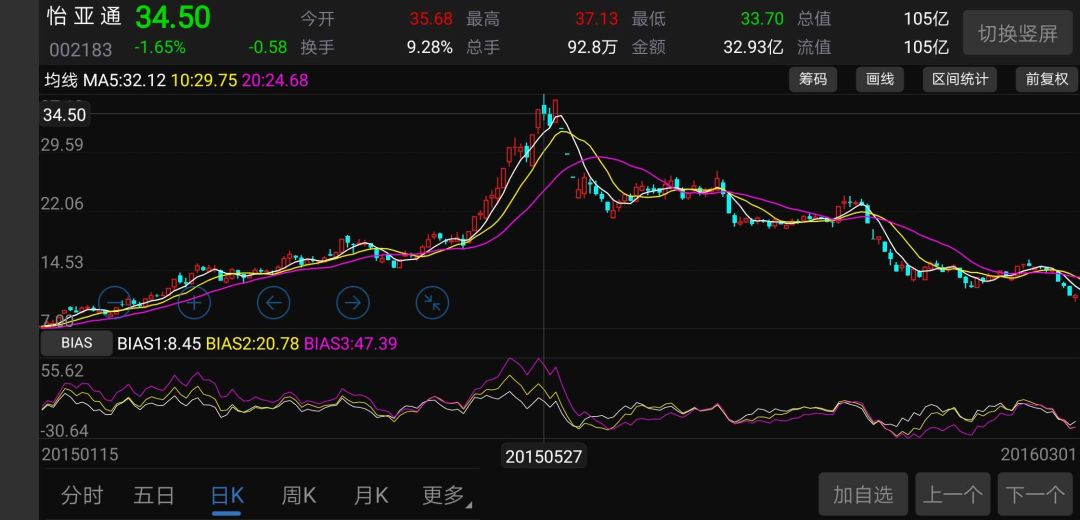1080x520 pixels.
Task: Click the BIAS1:8.45 value
Action: (x=159, y=343)
